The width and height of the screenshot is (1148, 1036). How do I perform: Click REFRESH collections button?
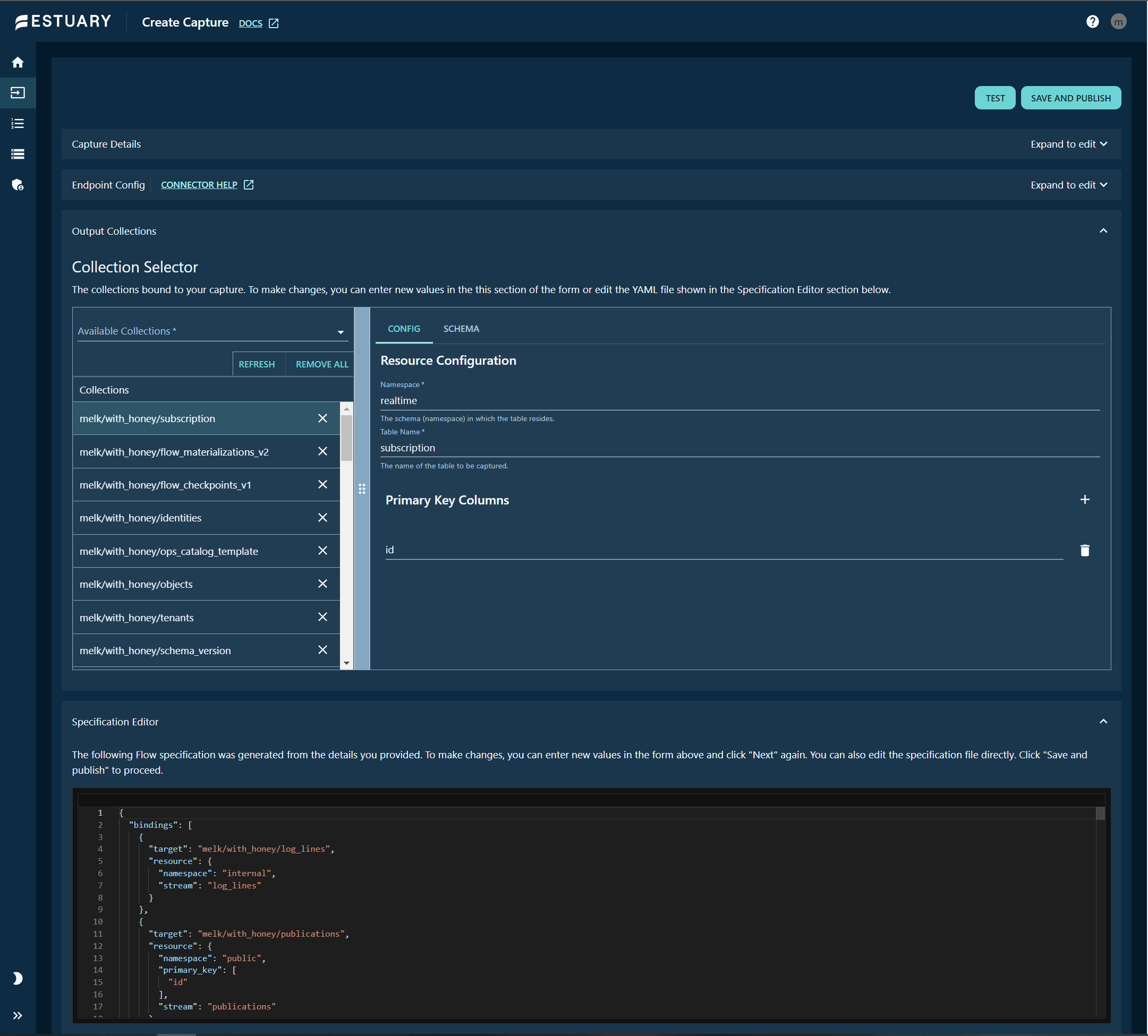(x=256, y=364)
